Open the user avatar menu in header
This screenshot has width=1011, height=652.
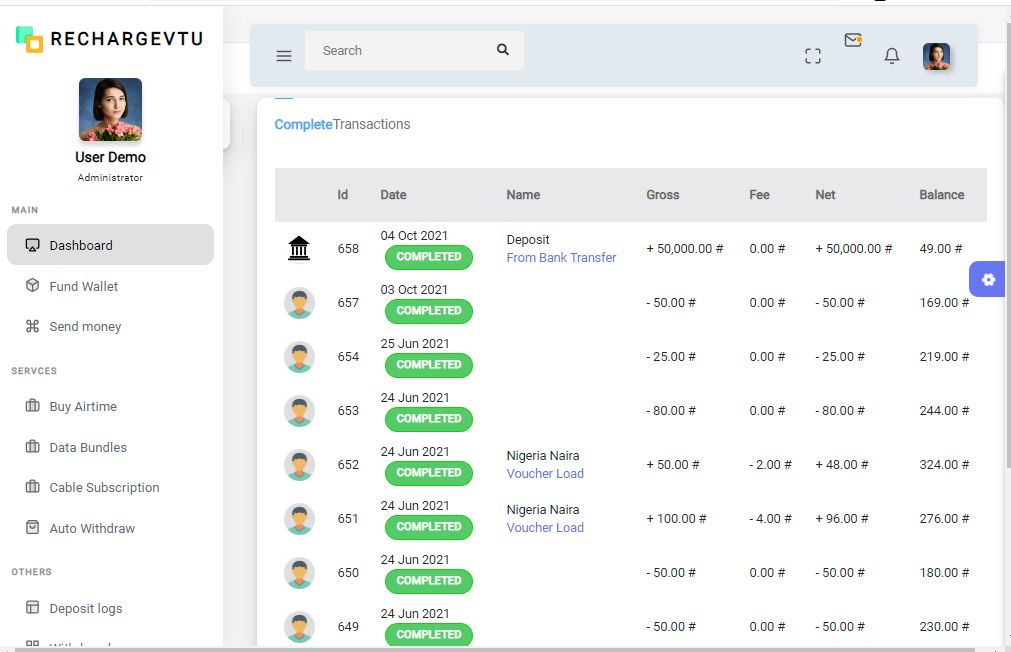pyautogui.click(x=936, y=56)
